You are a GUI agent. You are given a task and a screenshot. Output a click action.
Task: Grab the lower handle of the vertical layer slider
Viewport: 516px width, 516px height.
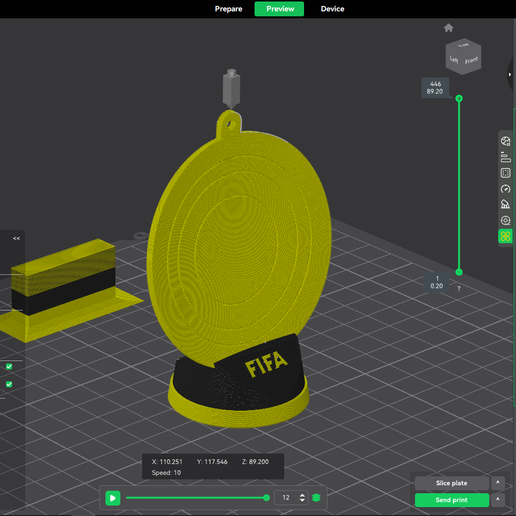click(459, 272)
